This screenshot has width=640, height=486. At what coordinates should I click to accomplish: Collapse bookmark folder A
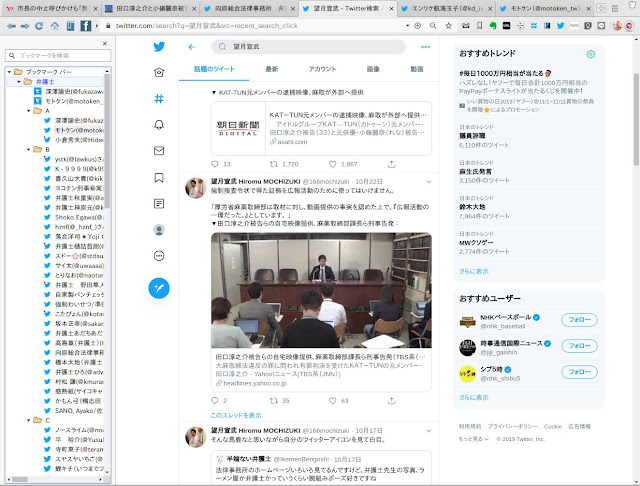click(x=29, y=111)
